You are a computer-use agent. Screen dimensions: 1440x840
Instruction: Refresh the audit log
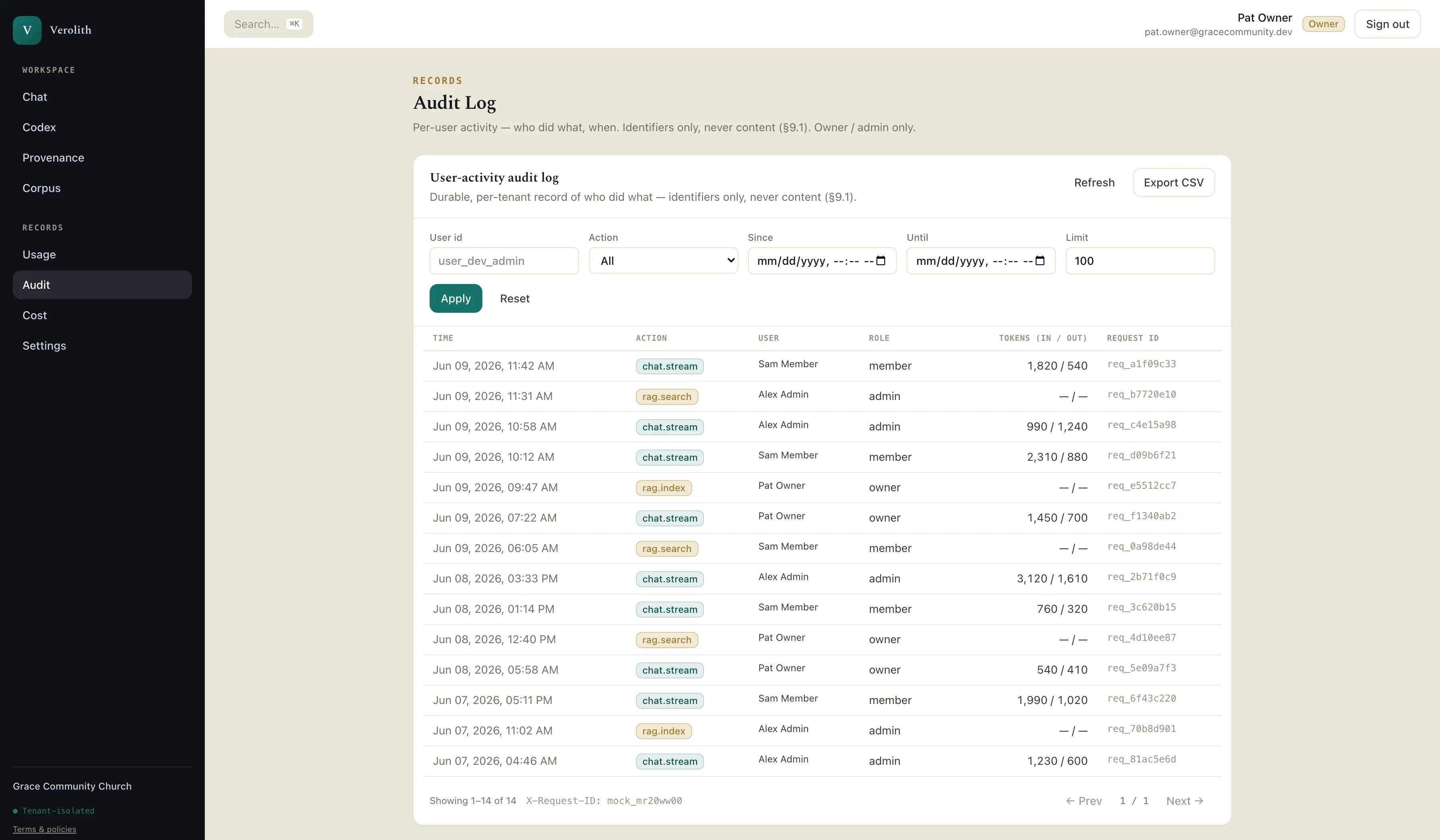tap(1094, 182)
